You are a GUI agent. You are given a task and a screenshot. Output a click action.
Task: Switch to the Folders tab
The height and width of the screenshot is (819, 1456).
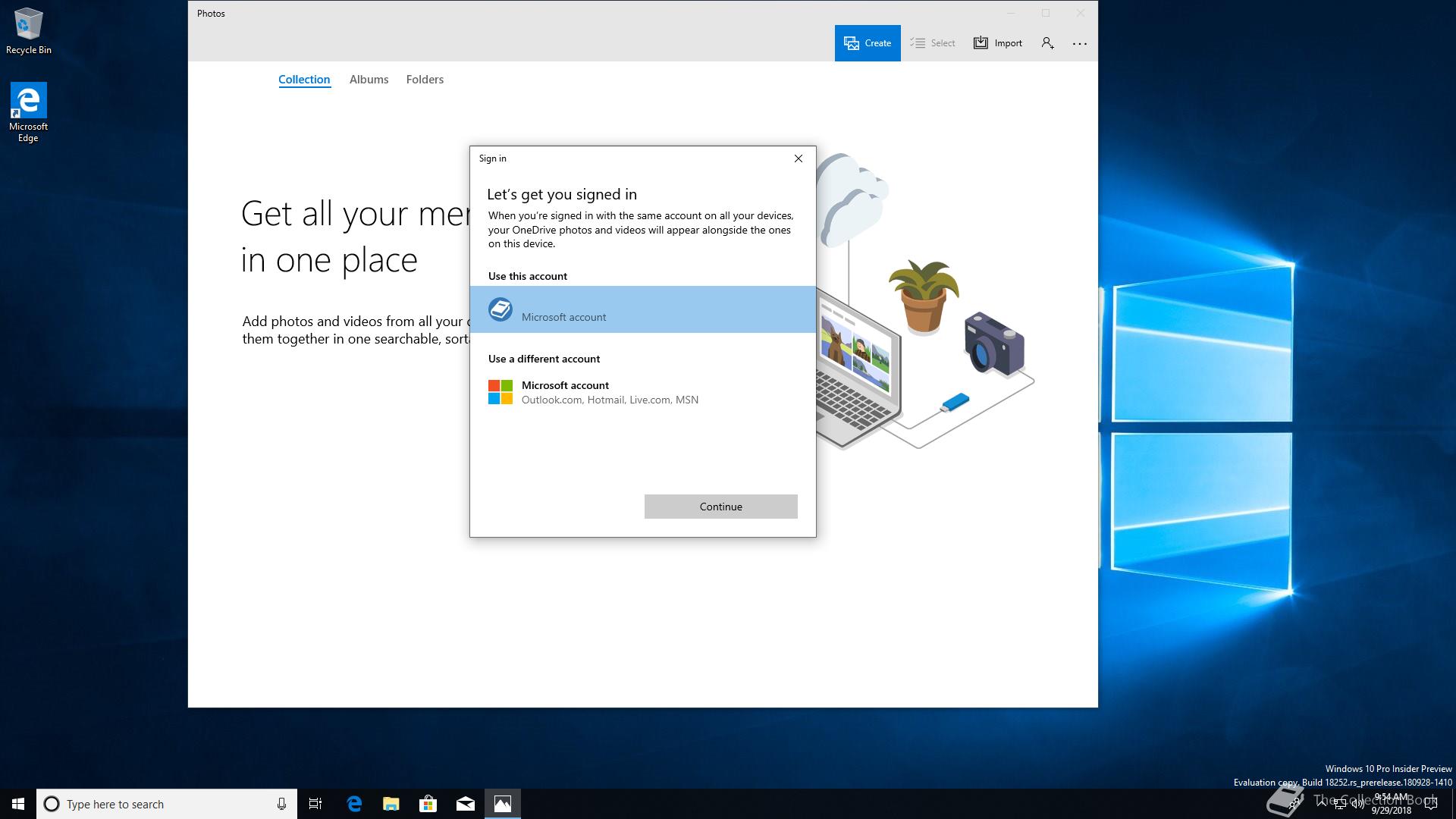pos(425,80)
